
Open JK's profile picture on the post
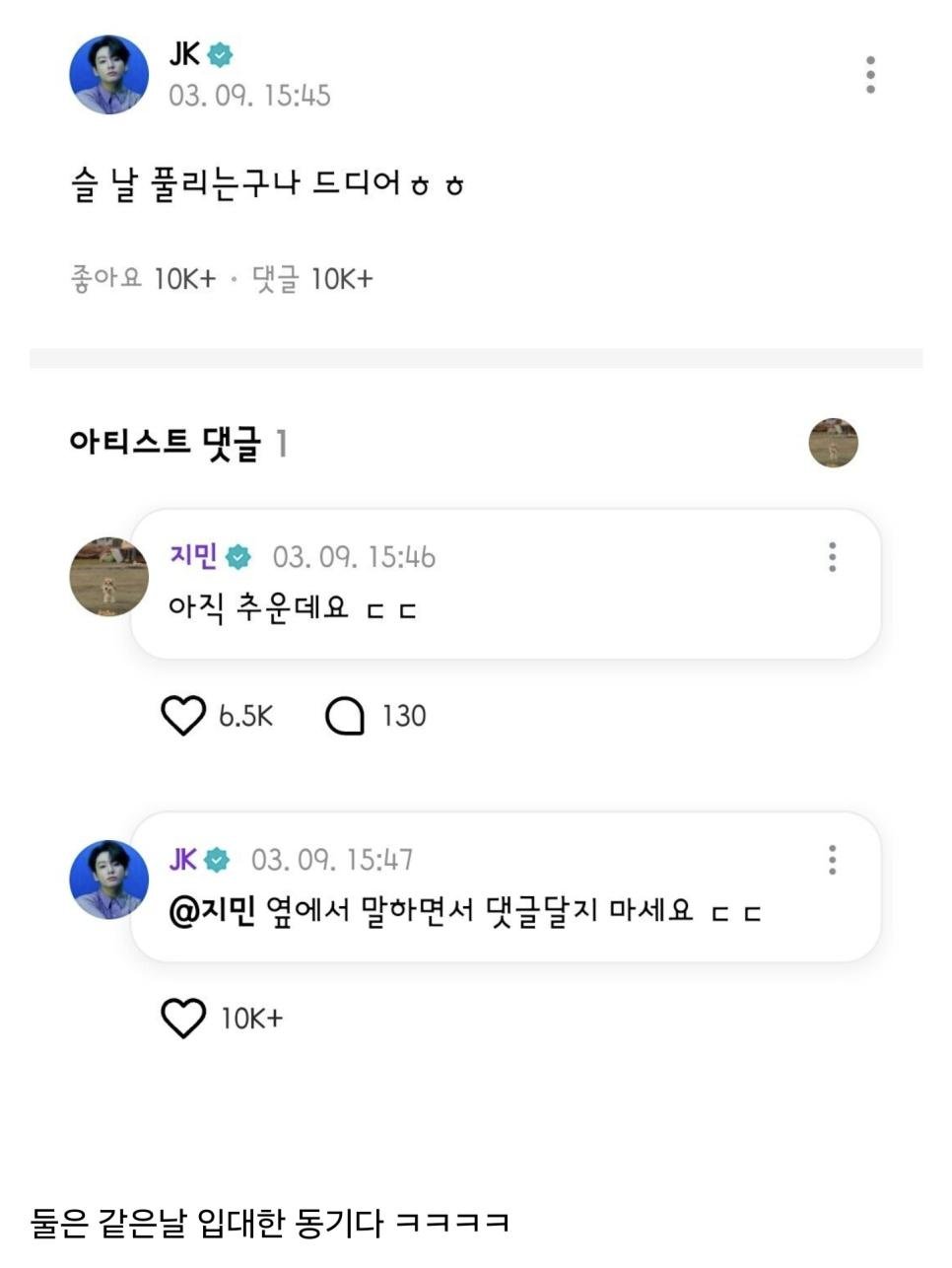click(x=108, y=75)
